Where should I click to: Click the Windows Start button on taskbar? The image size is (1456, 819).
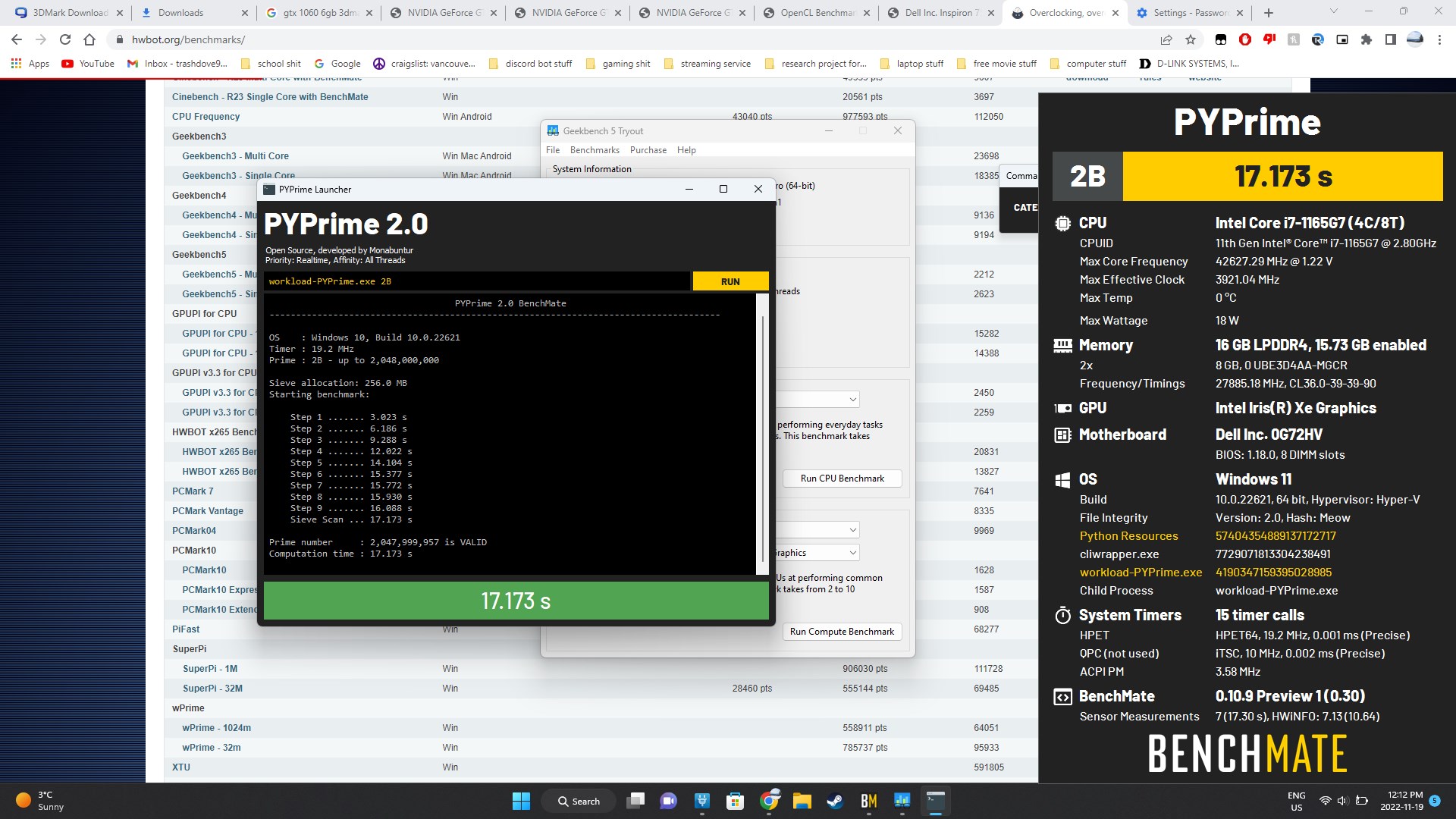pos(521,801)
